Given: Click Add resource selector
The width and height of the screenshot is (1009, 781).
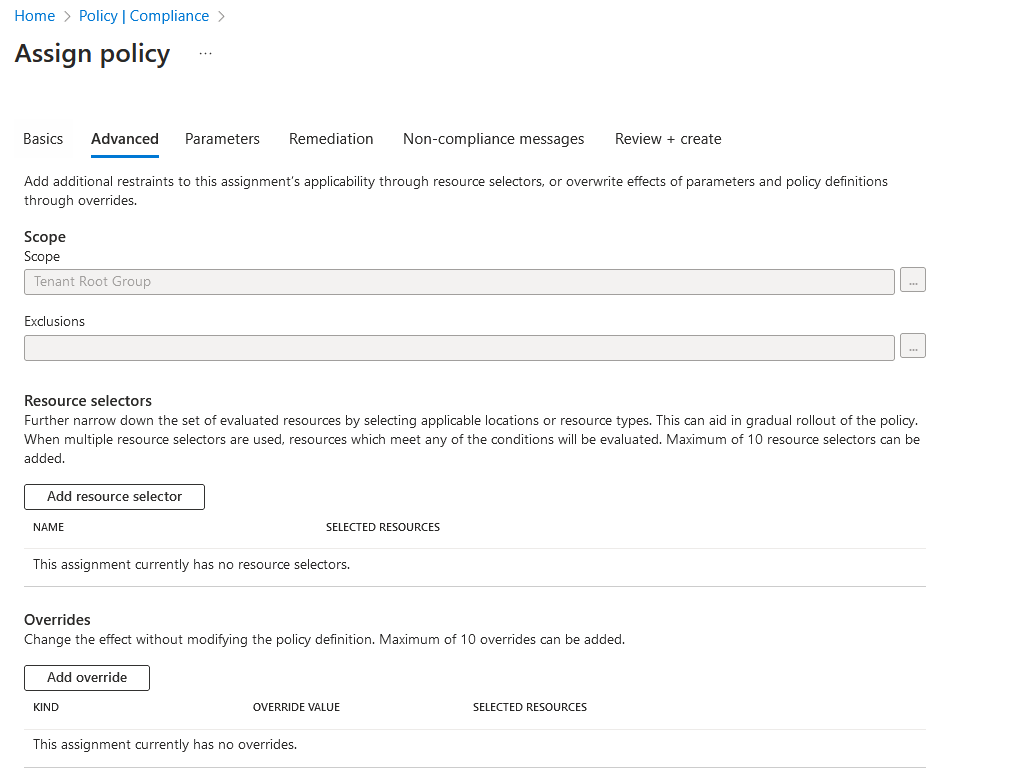Looking at the screenshot, I should click(x=113, y=496).
